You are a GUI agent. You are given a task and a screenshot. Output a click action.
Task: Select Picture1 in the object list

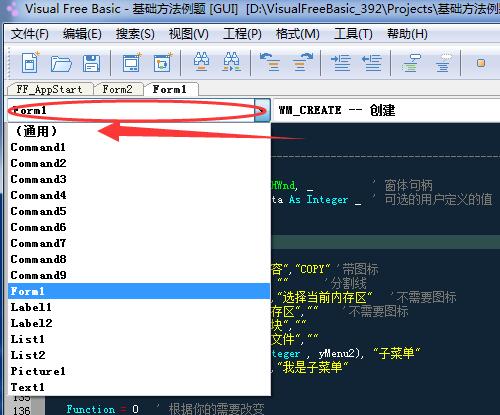pos(139,371)
